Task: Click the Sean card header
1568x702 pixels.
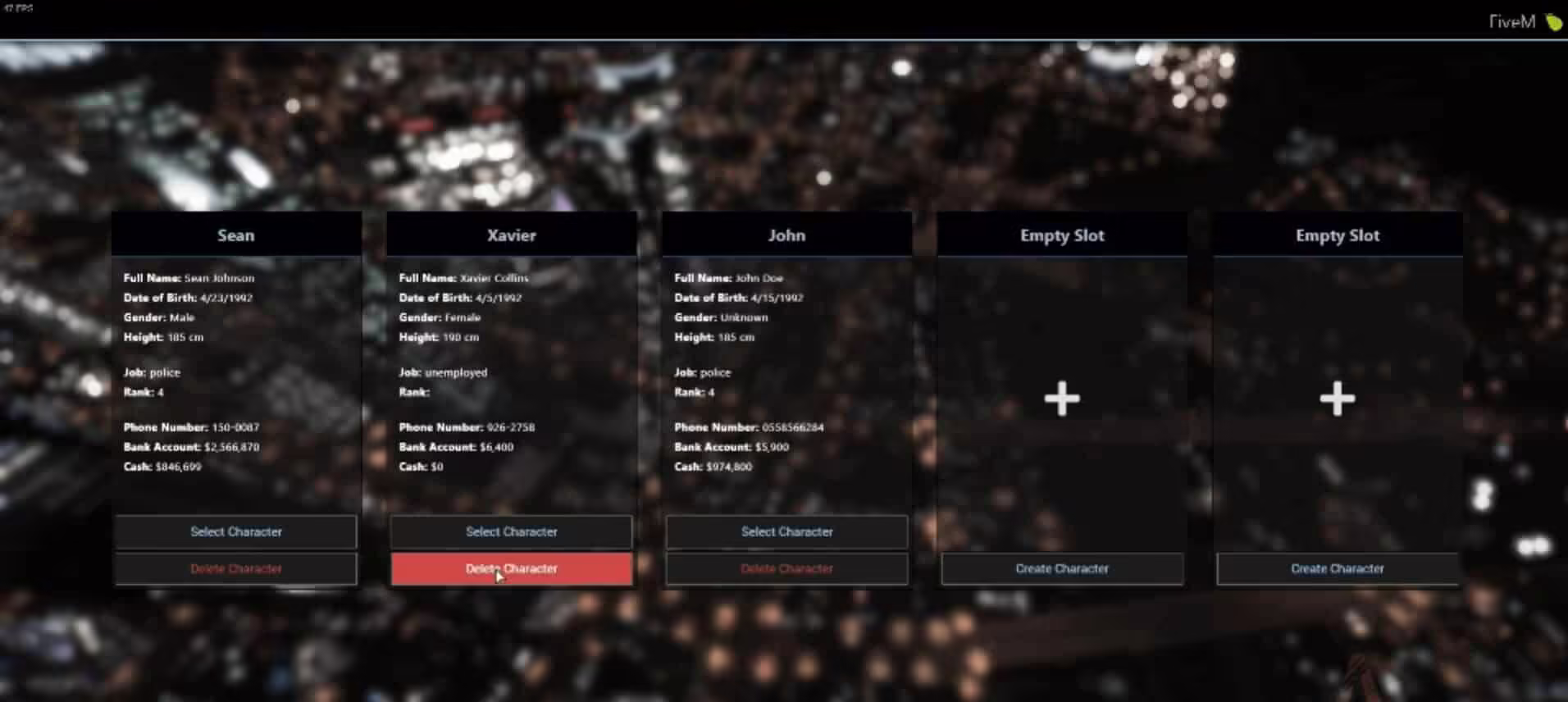Action: pos(236,235)
